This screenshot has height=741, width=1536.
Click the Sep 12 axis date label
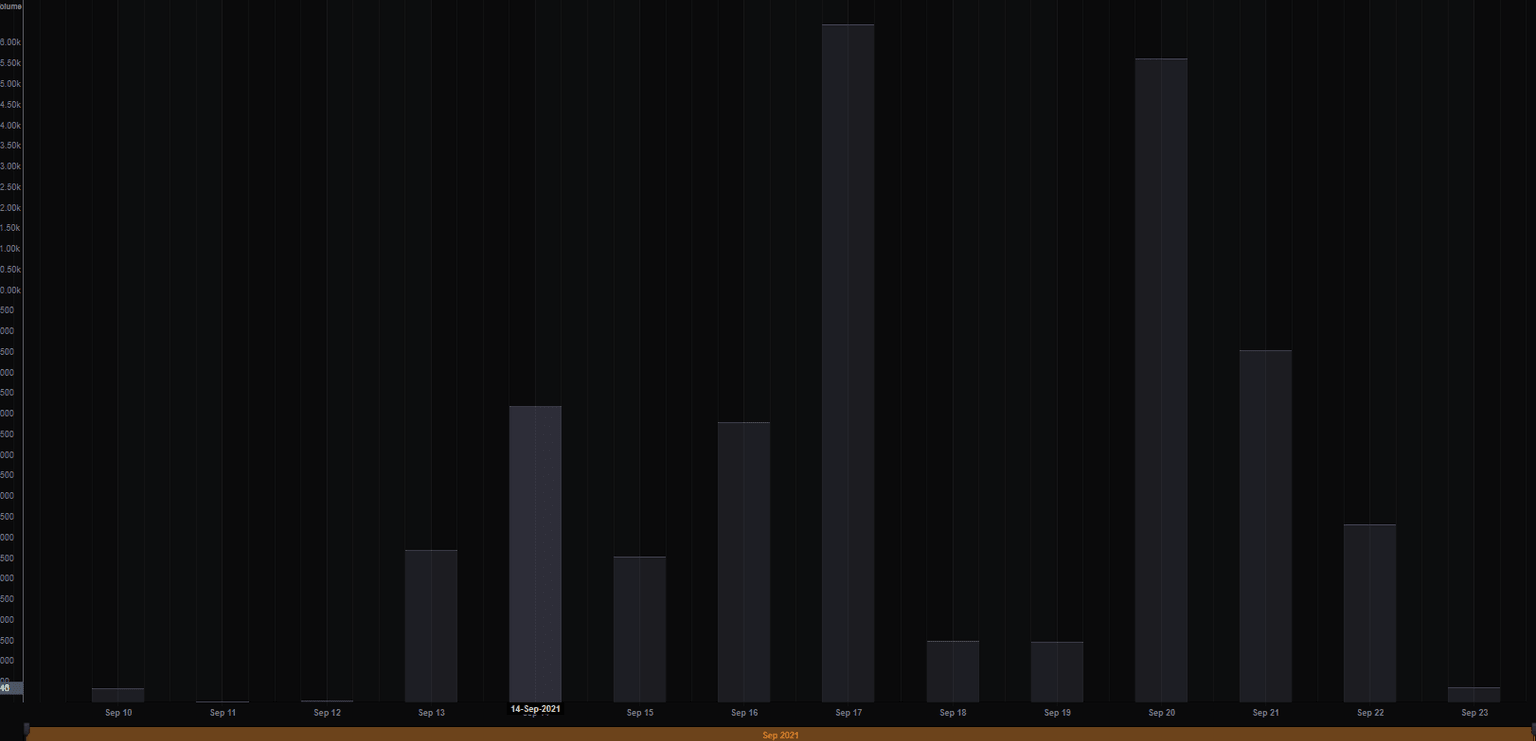coord(327,713)
